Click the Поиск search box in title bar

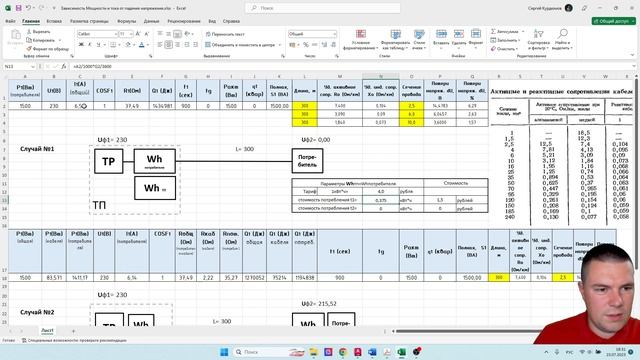(322, 8)
